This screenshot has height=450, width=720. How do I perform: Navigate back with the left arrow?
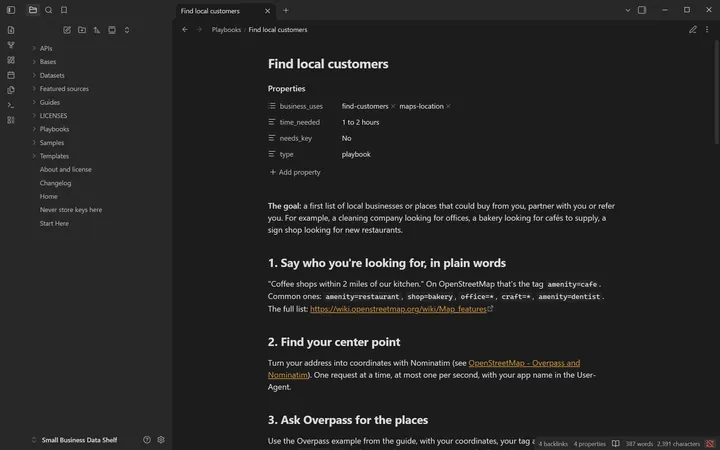click(185, 29)
